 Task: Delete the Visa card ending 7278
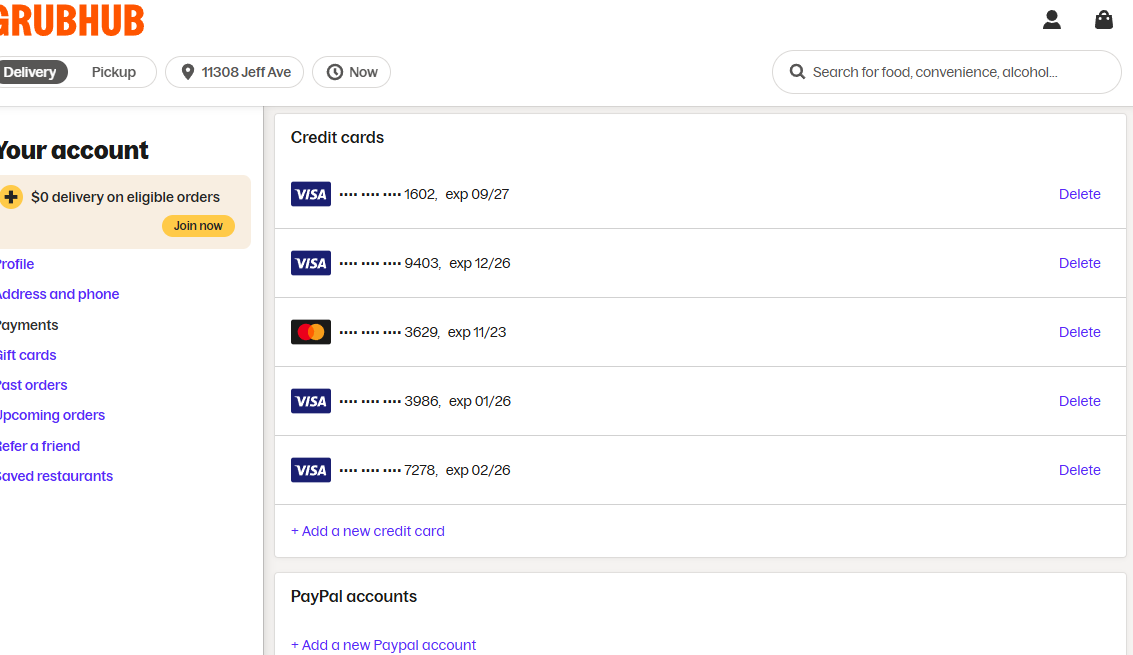[1080, 470]
